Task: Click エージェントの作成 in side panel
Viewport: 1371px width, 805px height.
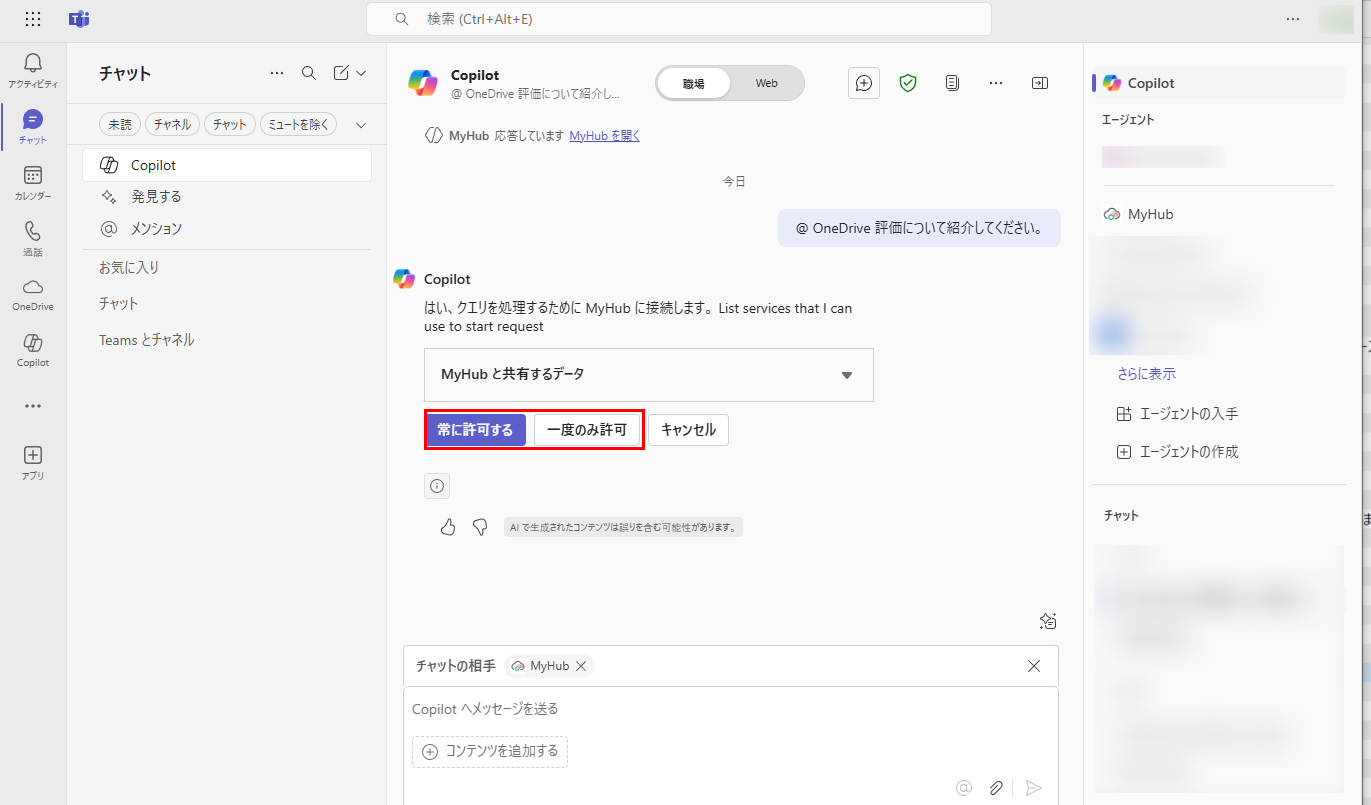Action: [1177, 452]
